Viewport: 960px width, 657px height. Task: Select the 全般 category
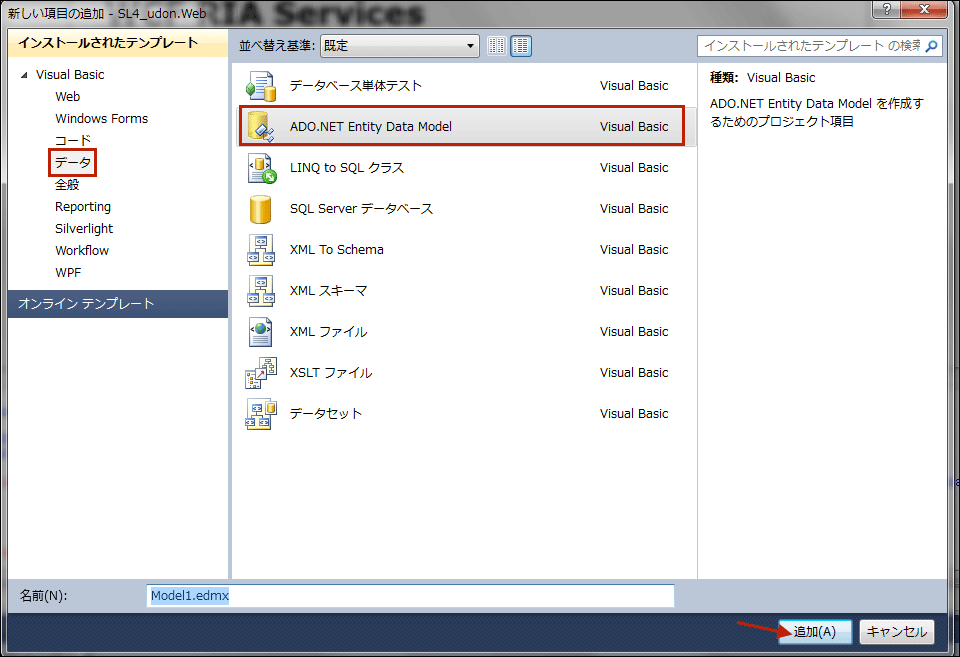point(67,185)
